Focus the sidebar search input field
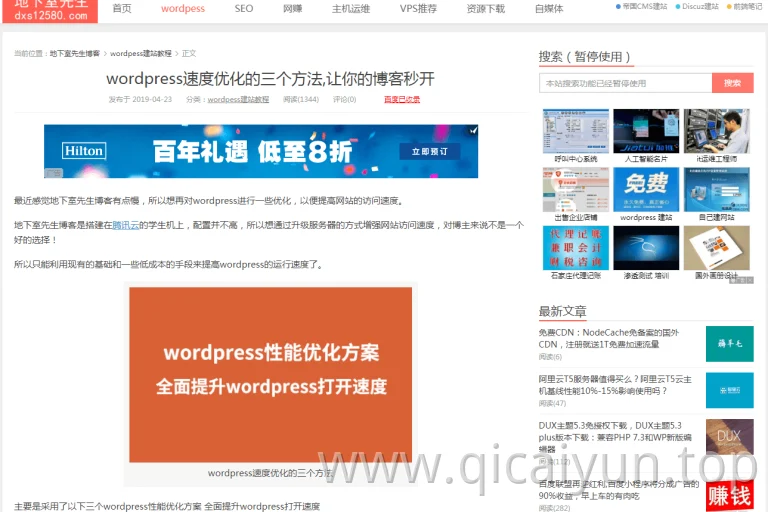Image resolution: width=768 pixels, height=512 pixels. point(625,83)
